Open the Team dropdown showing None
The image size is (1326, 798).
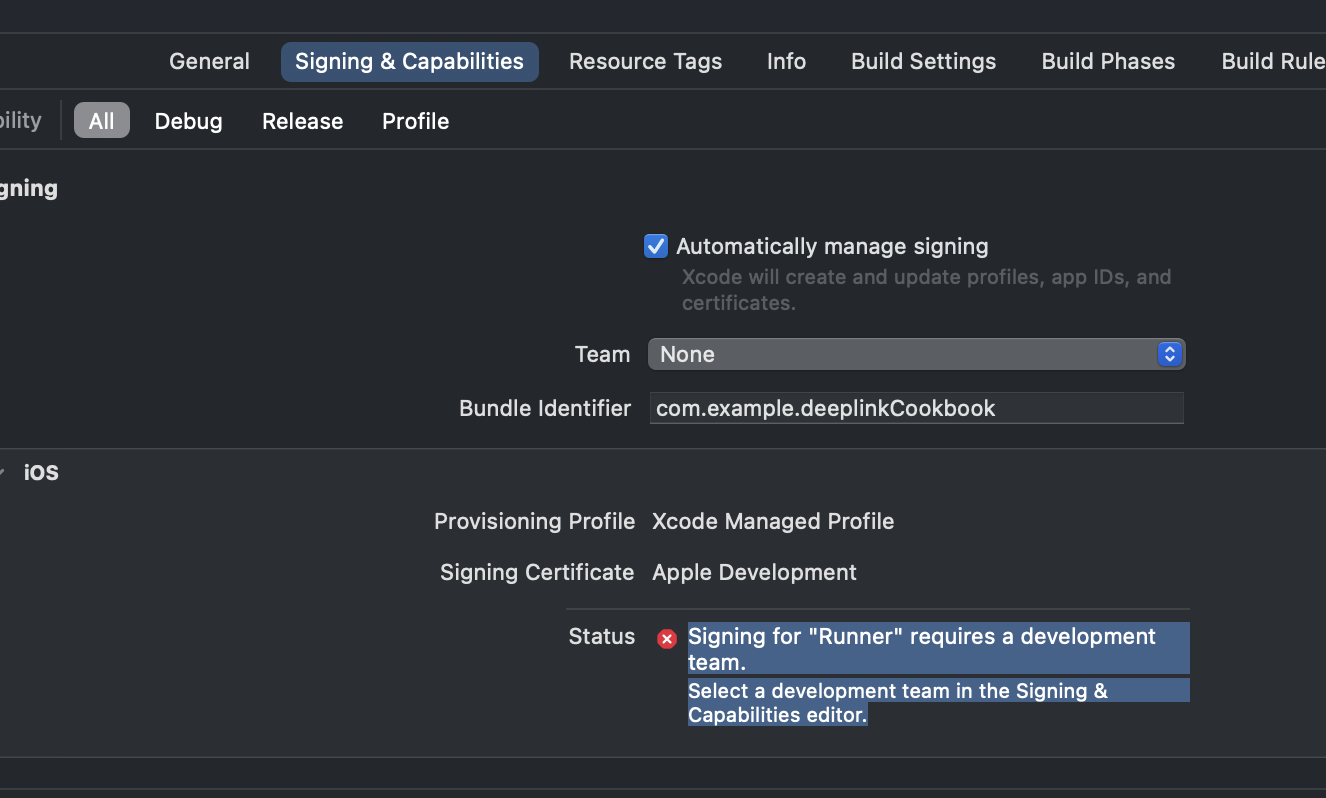916,354
